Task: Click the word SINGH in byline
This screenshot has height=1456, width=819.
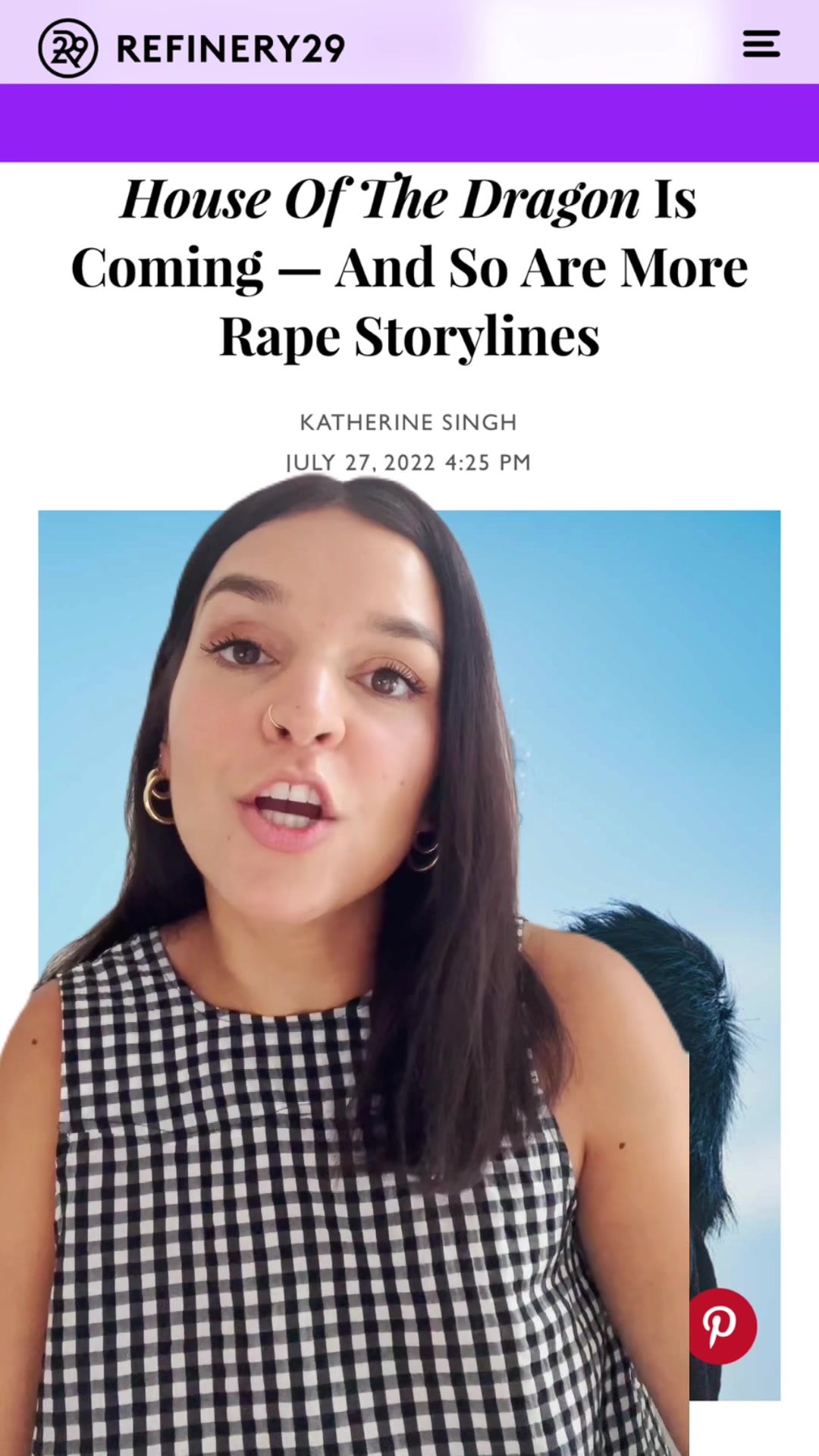Action: (479, 422)
